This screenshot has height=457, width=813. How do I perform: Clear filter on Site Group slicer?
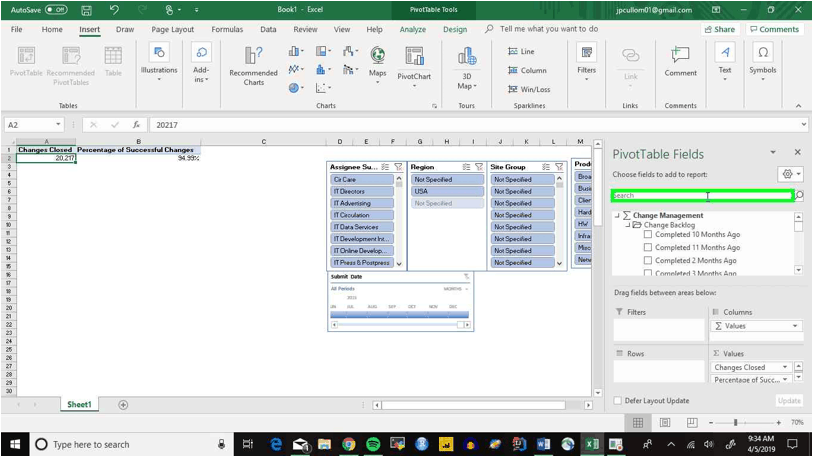(x=559, y=167)
